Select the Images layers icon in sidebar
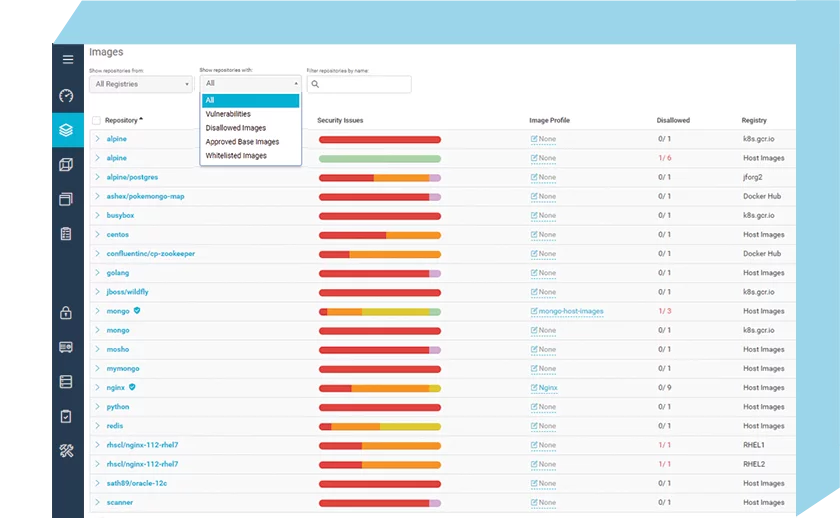This screenshot has width=840, height=518. click(66, 130)
